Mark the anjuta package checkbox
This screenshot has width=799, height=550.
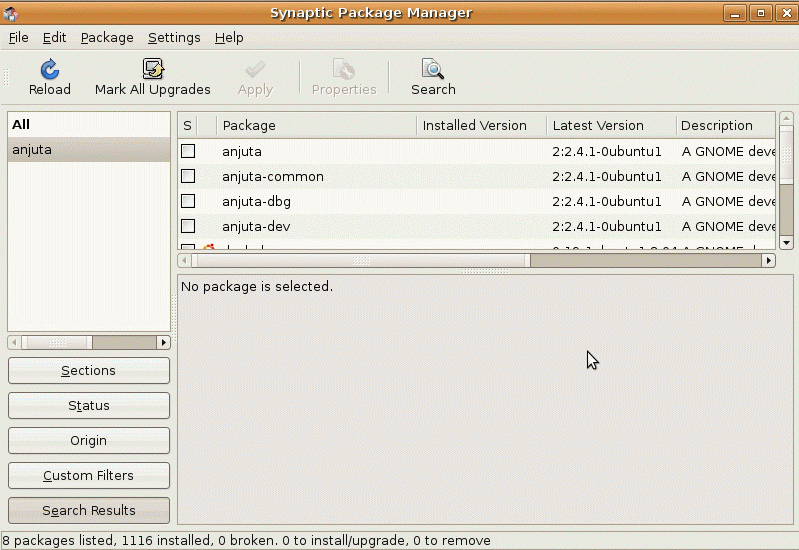188,151
